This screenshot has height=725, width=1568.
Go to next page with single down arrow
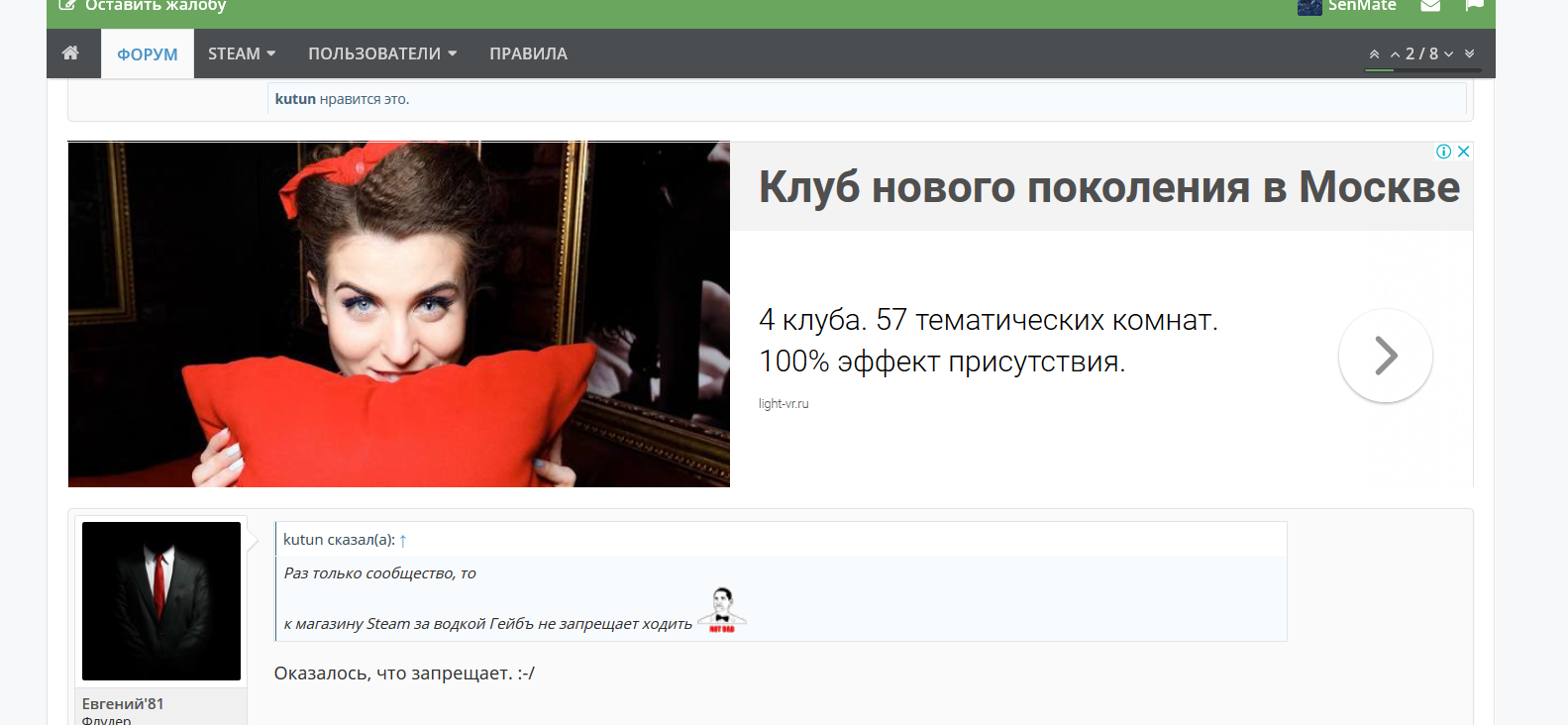tap(1448, 54)
